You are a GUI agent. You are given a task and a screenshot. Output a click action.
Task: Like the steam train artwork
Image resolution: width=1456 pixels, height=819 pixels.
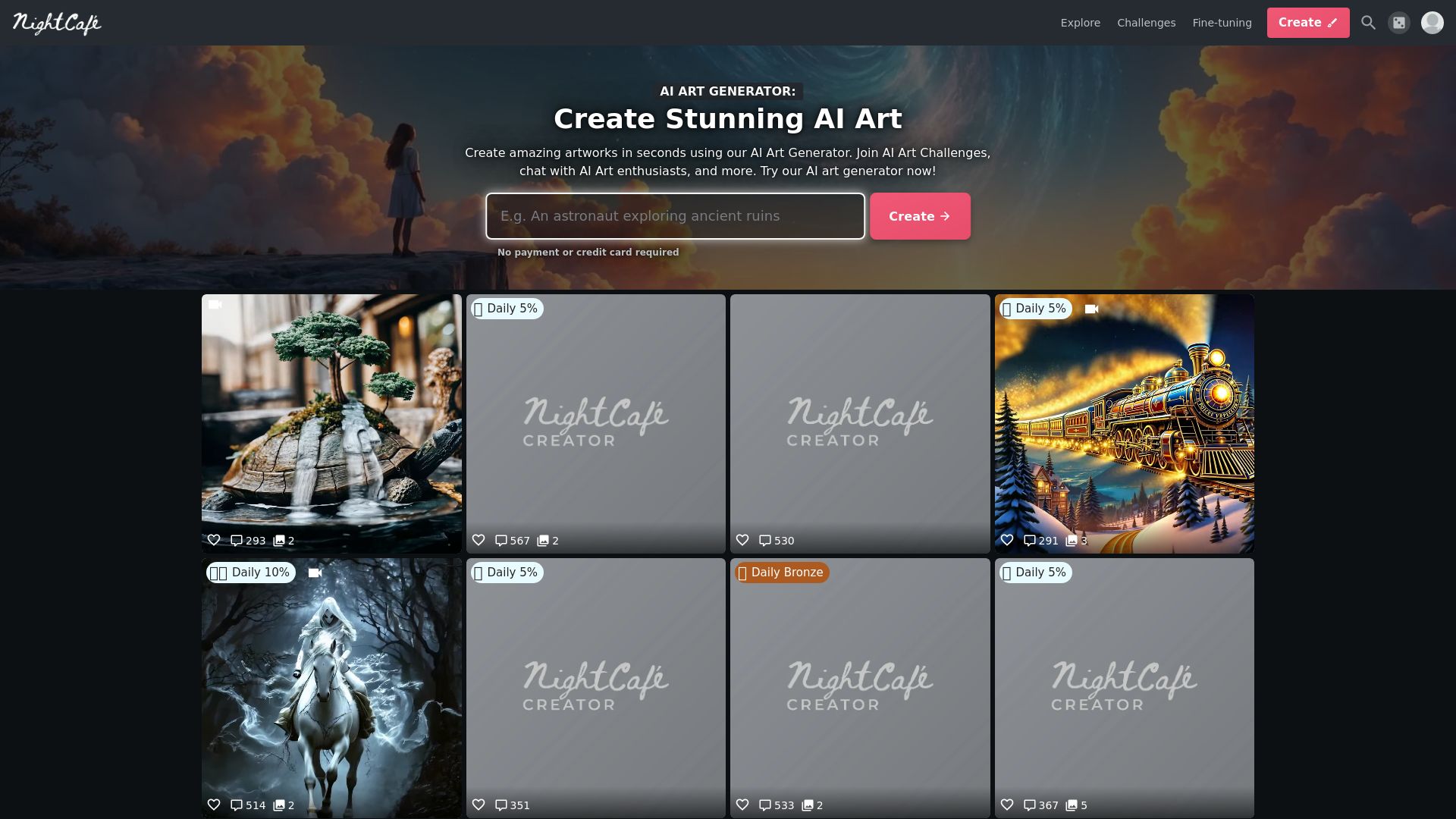click(1007, 540)
